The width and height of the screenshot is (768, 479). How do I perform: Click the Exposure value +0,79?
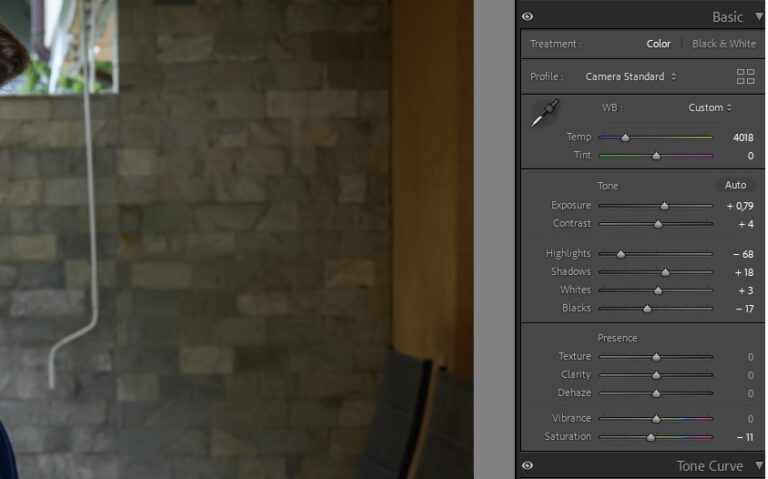[740, 206]
